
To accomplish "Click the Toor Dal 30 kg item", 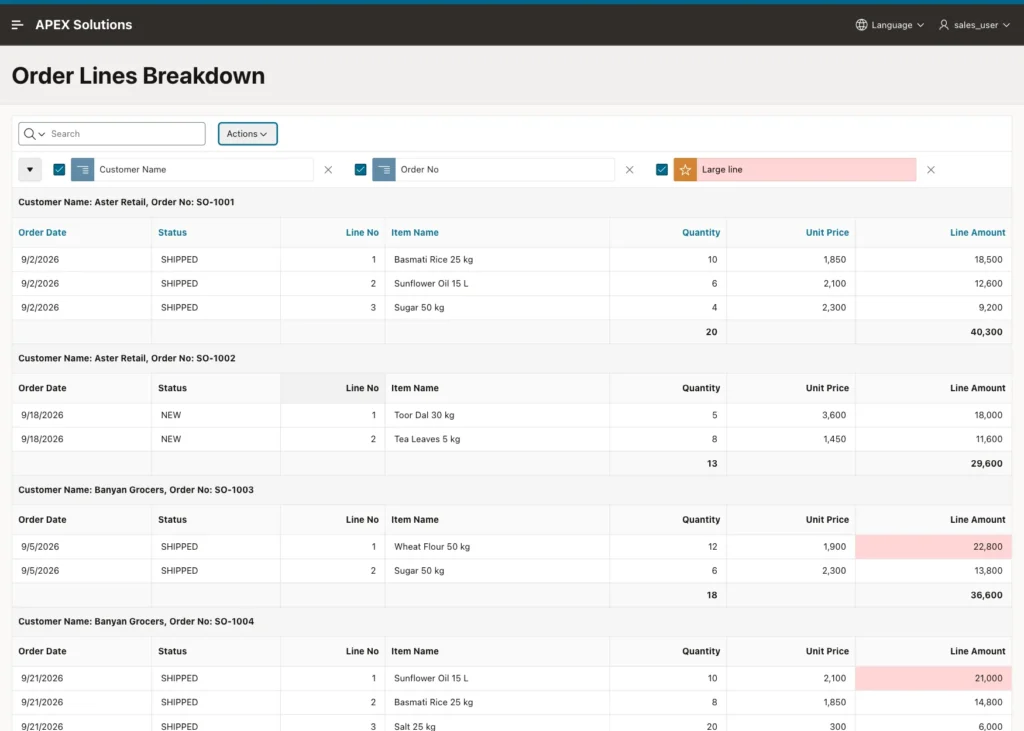I will 424,415.
